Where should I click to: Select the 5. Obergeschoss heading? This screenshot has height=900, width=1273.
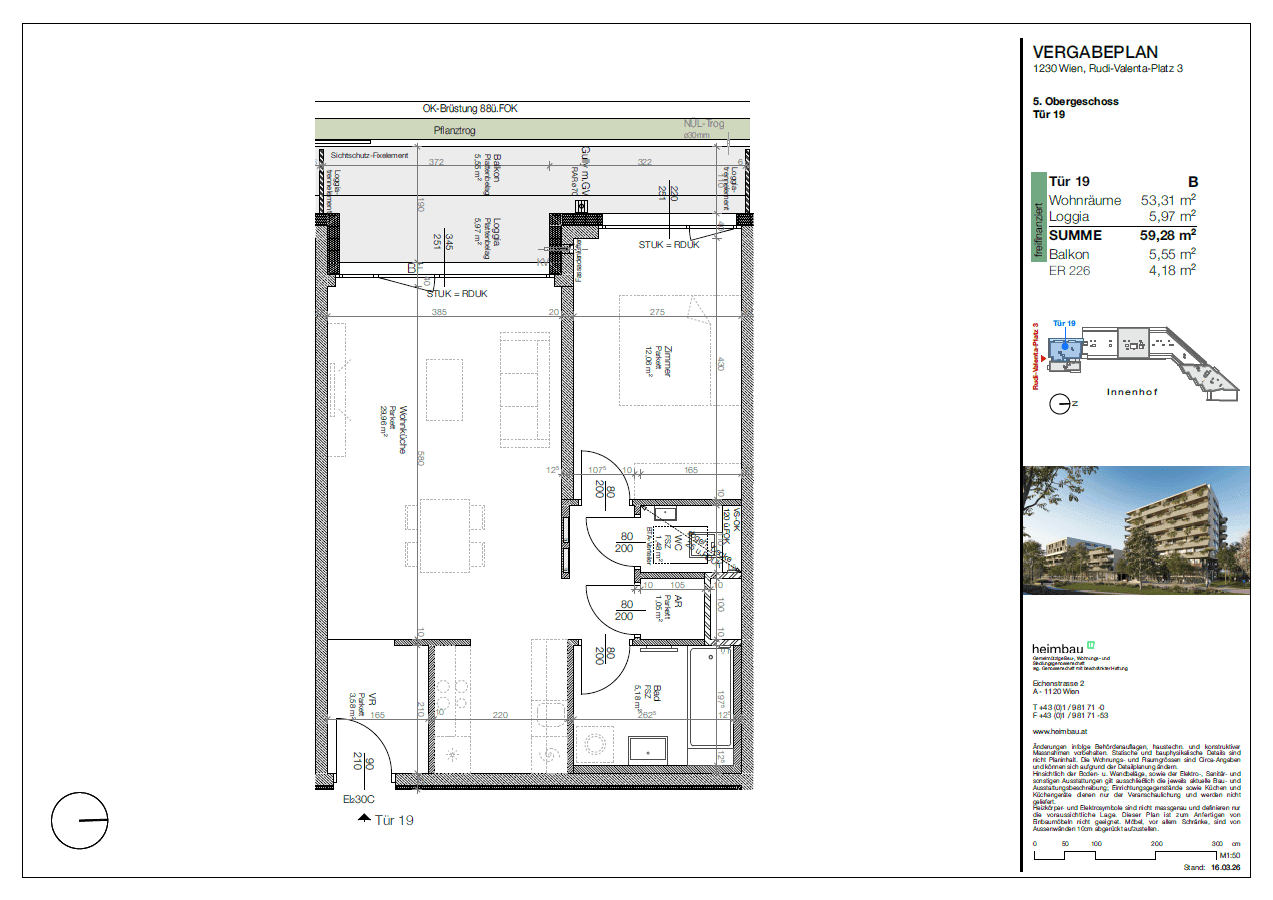(1076, 101)
